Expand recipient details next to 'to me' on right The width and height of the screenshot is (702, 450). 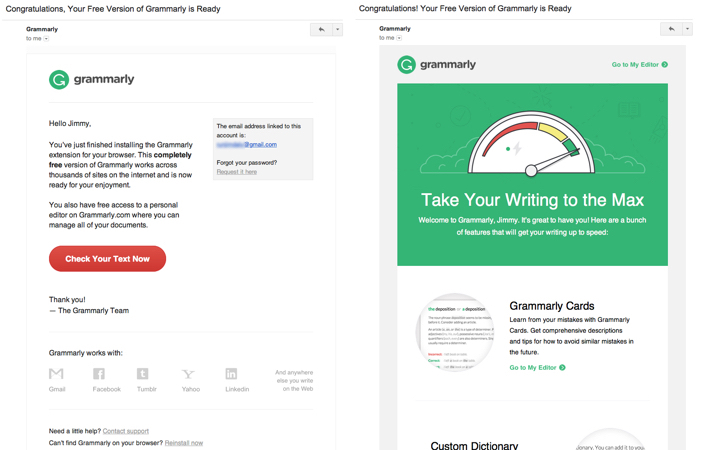(400, 39)
